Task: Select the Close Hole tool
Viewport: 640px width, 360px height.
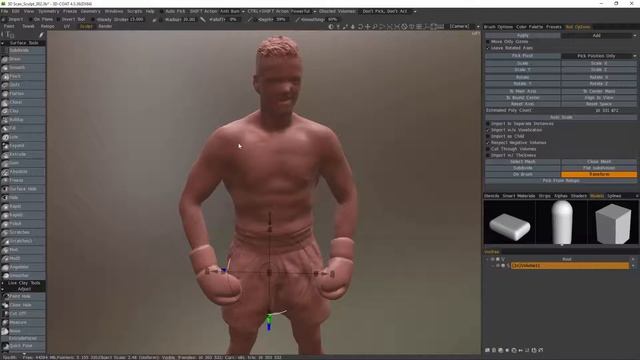Action: click(23, 305)
